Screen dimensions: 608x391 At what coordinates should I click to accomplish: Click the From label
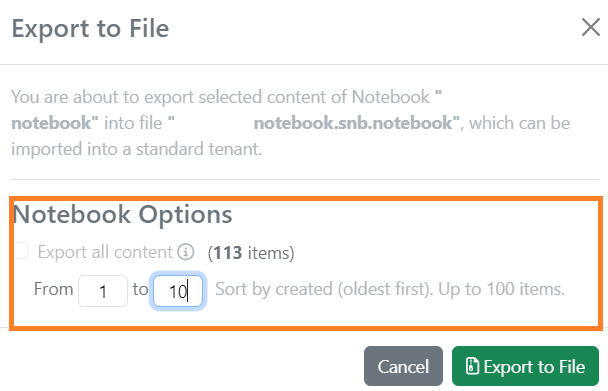tap(54, 289)
